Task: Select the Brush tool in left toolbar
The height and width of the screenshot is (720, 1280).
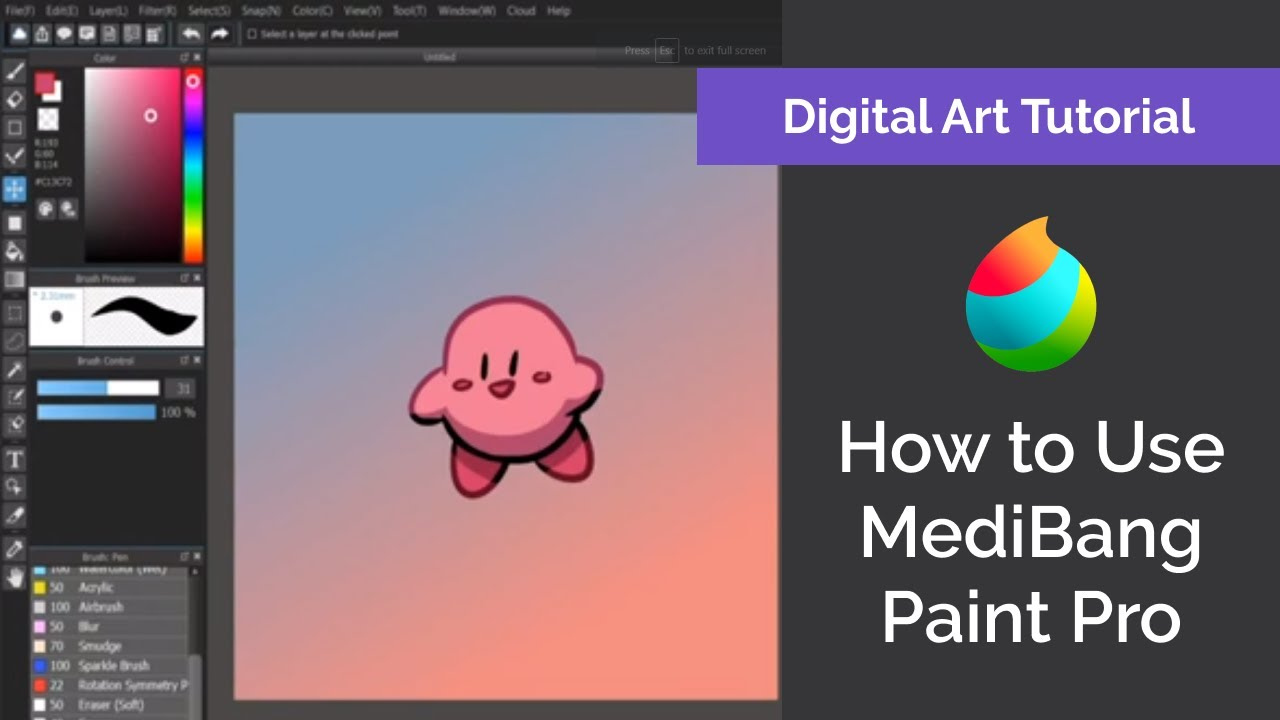Action: tap(15, 71)
